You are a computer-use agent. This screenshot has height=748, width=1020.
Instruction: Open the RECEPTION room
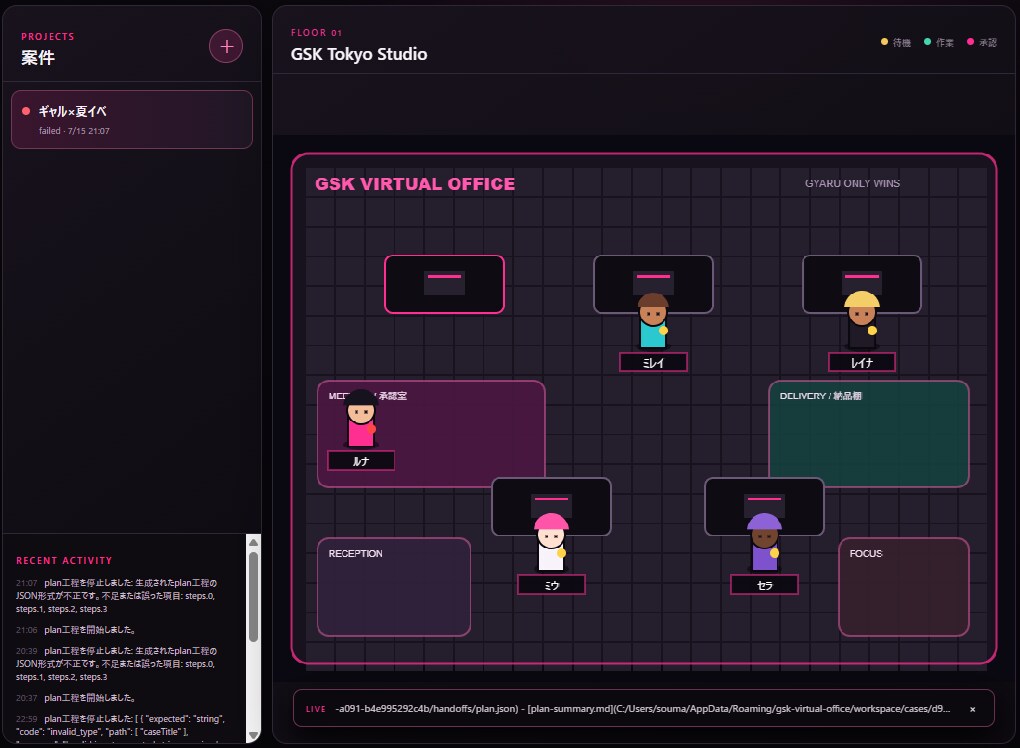click(394, 587)
